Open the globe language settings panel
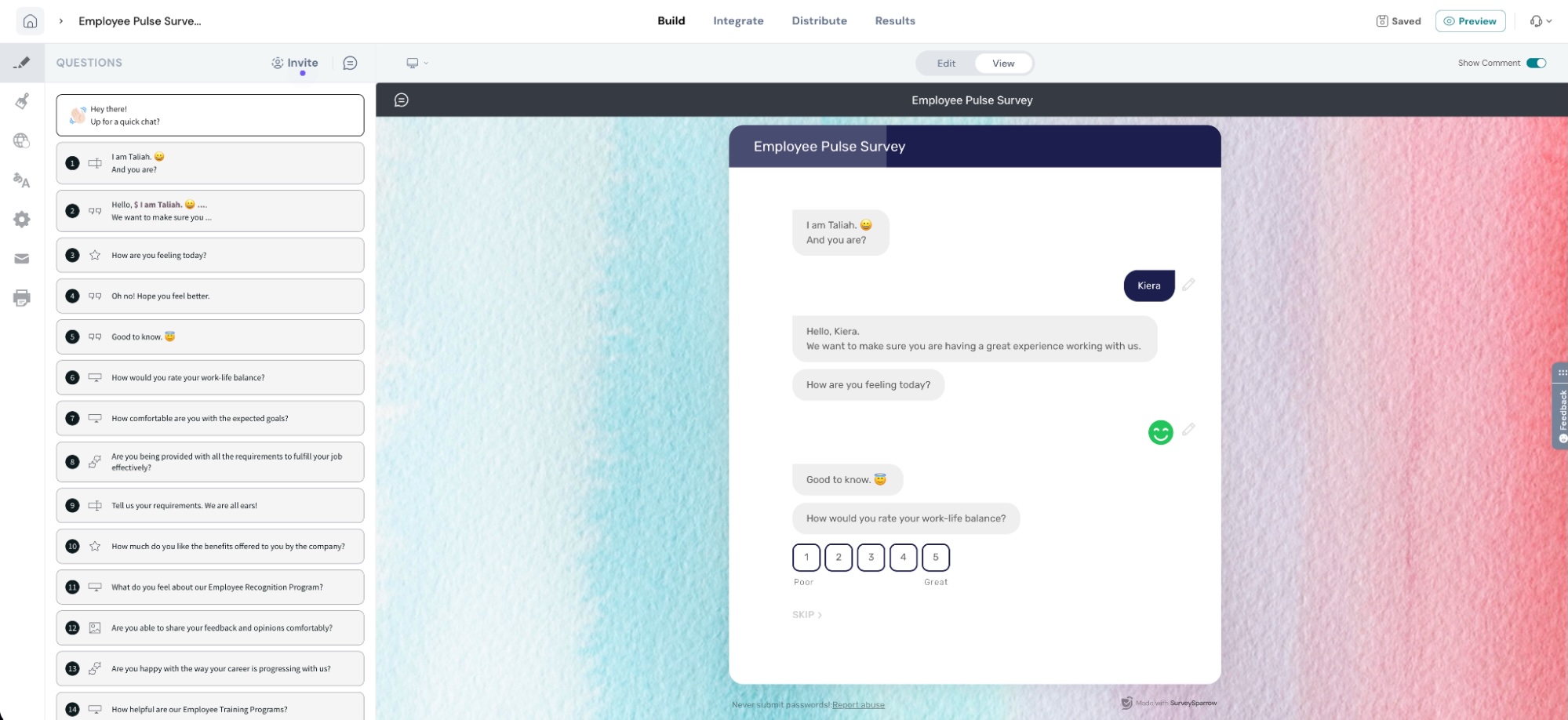1568x720 pixels. click(x=23, y=141)
